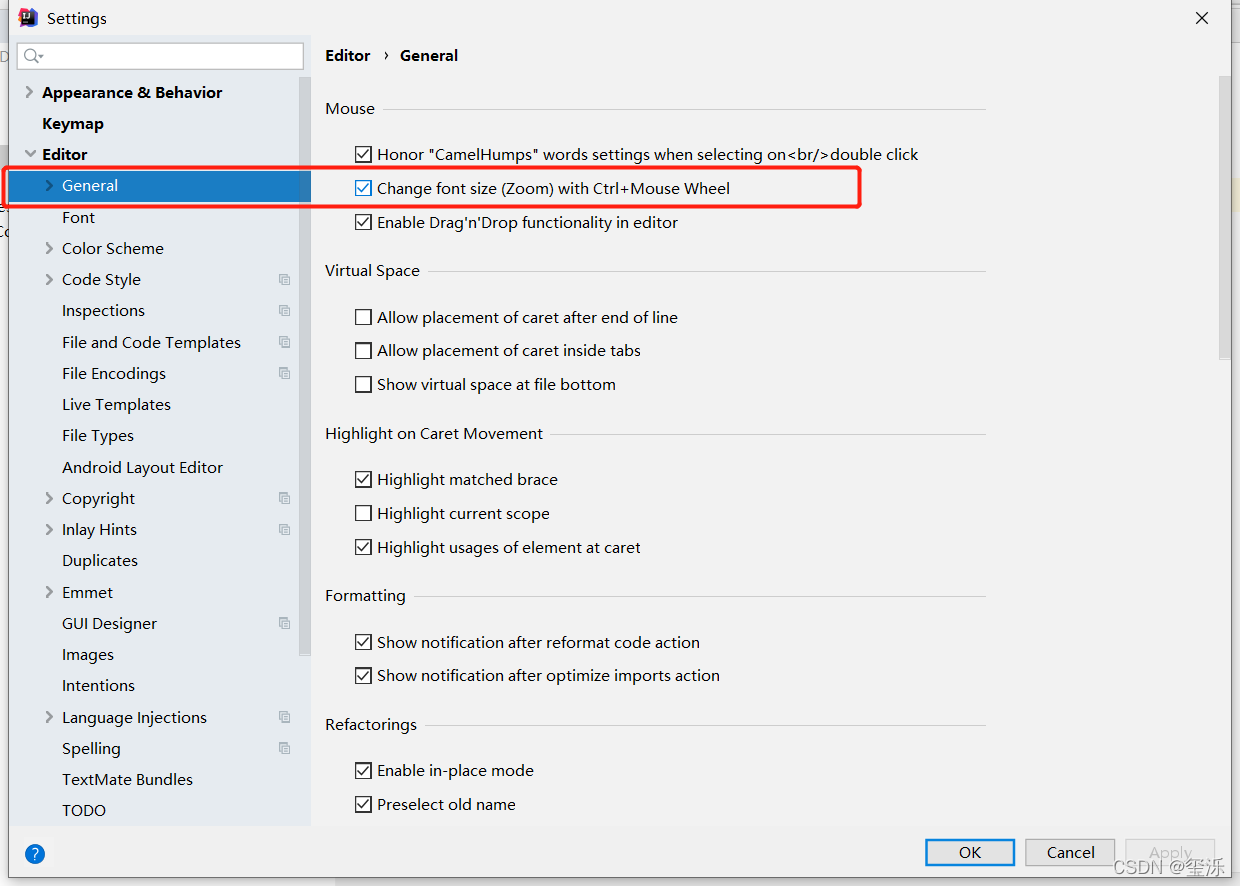Select TODO in the settings tree

[x=84, y=810]
